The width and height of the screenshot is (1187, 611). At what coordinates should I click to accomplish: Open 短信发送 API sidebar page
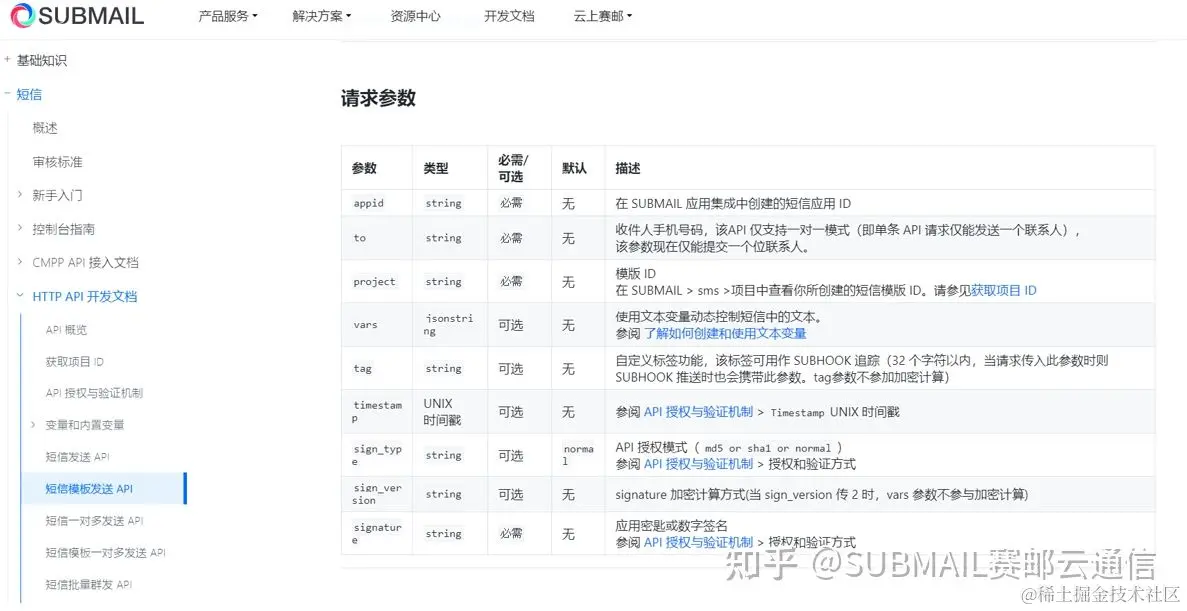click(77, 457)
